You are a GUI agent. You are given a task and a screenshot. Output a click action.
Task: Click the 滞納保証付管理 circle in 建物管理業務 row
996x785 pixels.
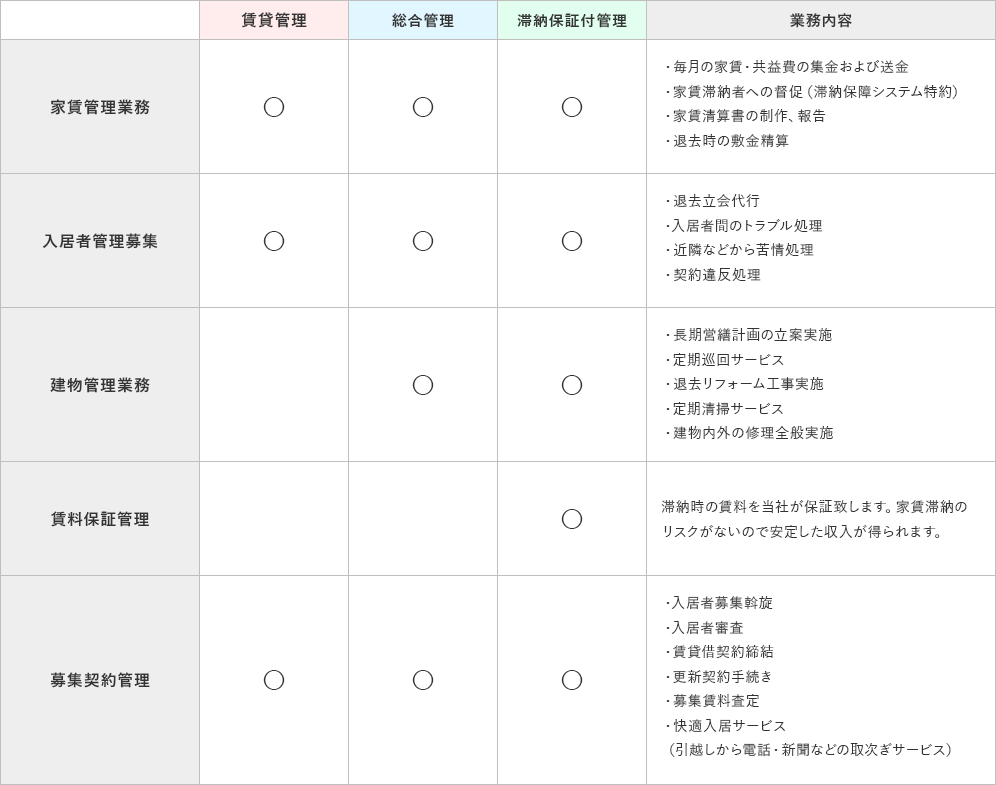tap(572, 385)
